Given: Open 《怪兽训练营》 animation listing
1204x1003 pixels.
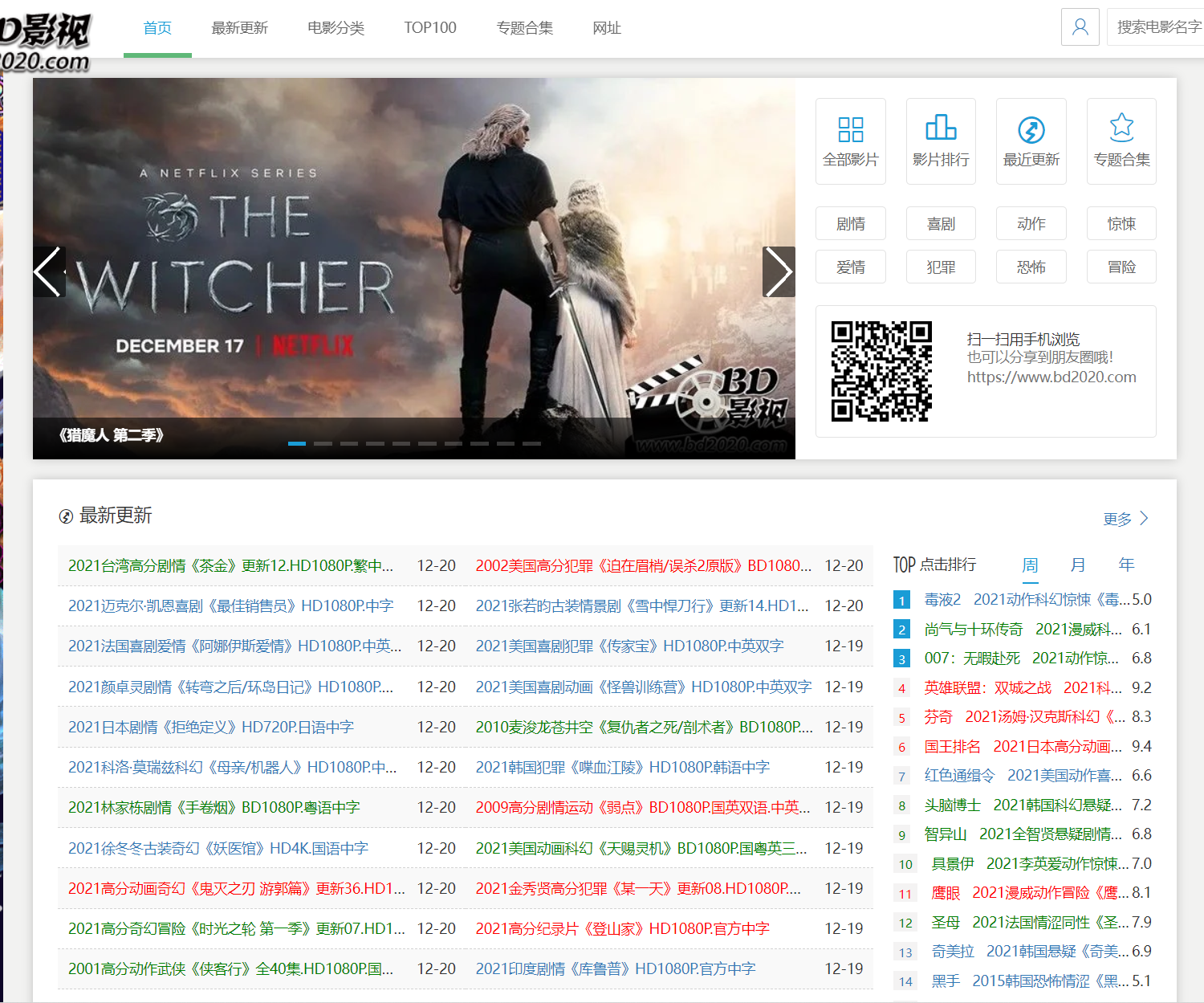Looking at the screenshot, I should pyautogui.click(x=644, y=687).
